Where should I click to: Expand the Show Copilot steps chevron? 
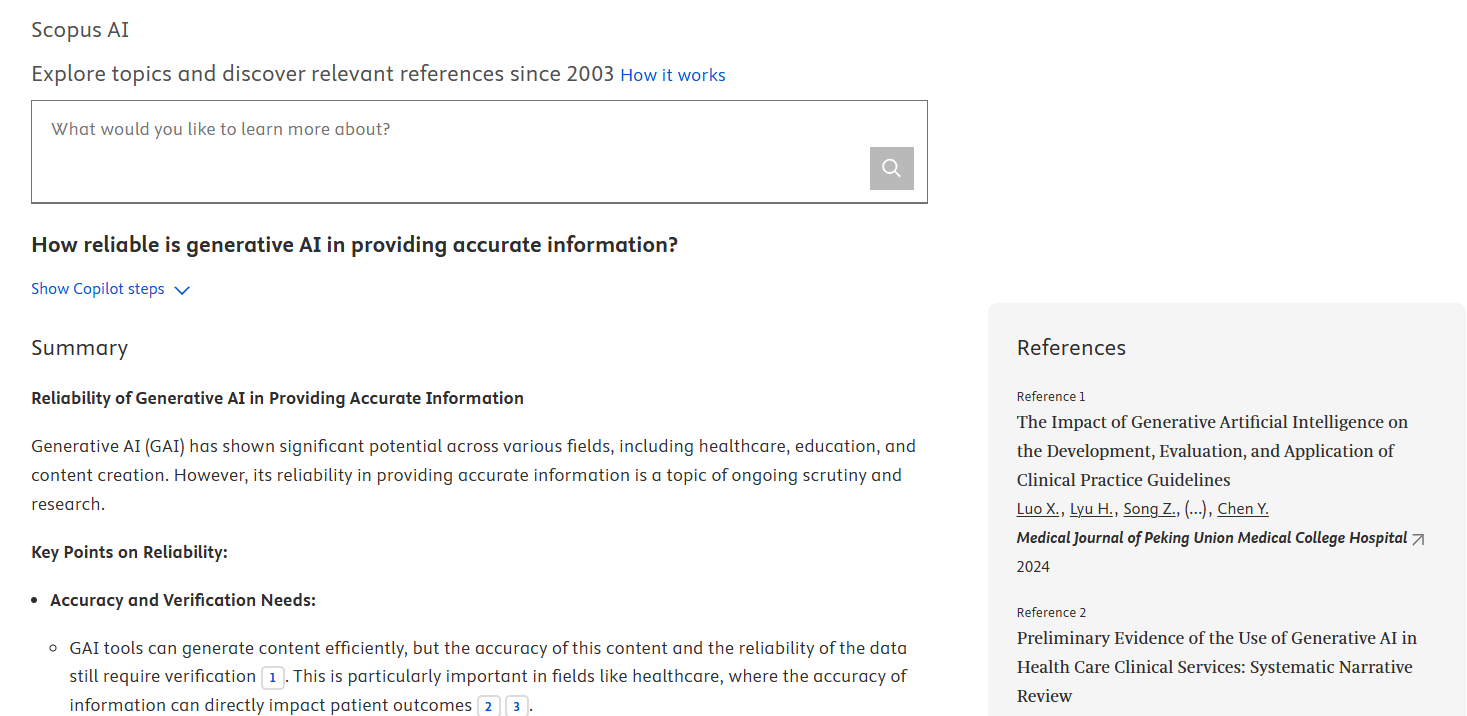[x=182, y=290]
